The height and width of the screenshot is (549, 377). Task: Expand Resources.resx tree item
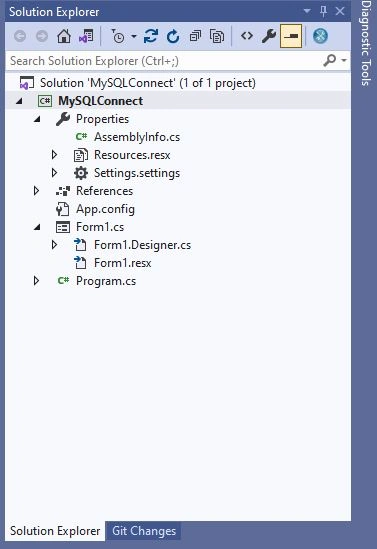54,154
